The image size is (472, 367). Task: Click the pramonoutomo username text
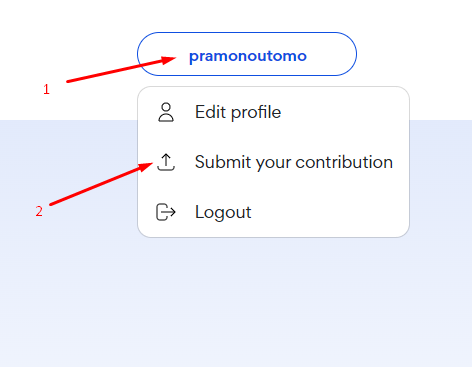248,56
